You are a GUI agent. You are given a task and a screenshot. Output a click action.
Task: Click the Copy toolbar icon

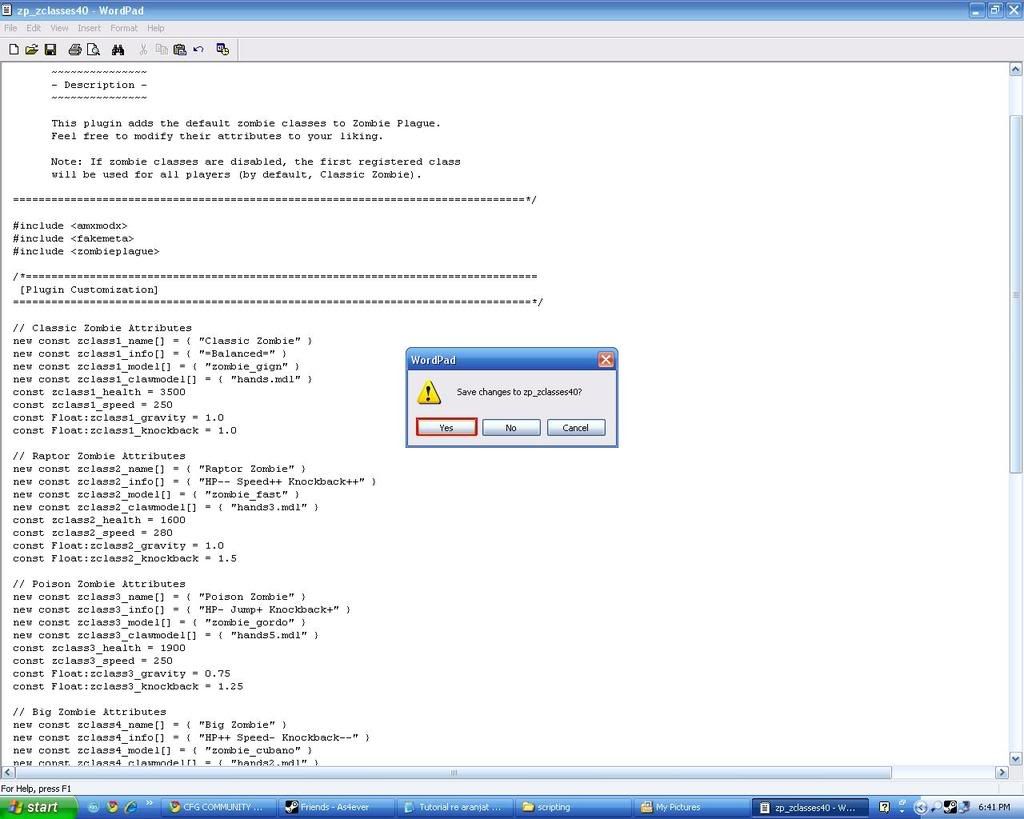coord(161,50)
